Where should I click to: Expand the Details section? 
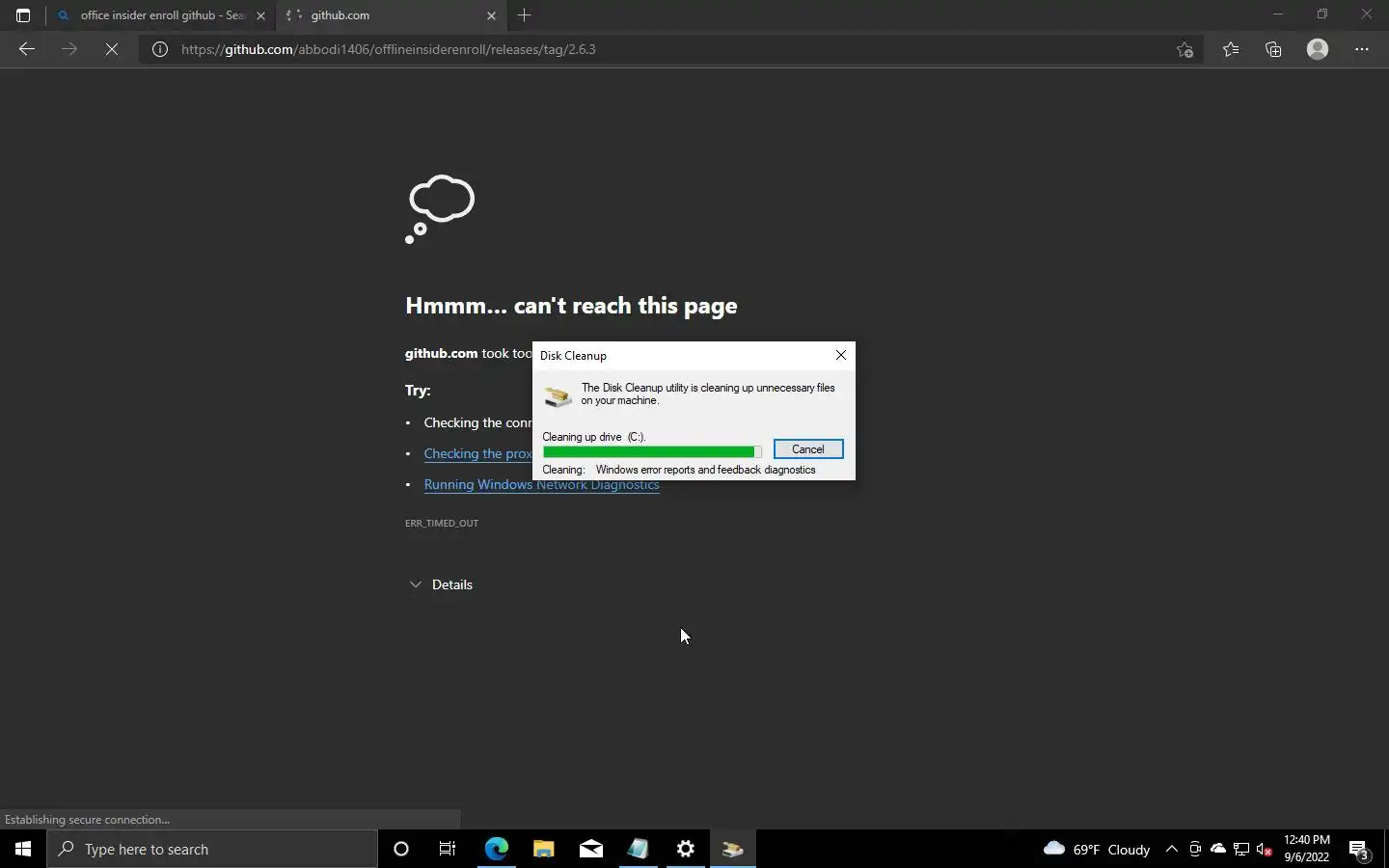pyautogui.click(x=441, y=584)
